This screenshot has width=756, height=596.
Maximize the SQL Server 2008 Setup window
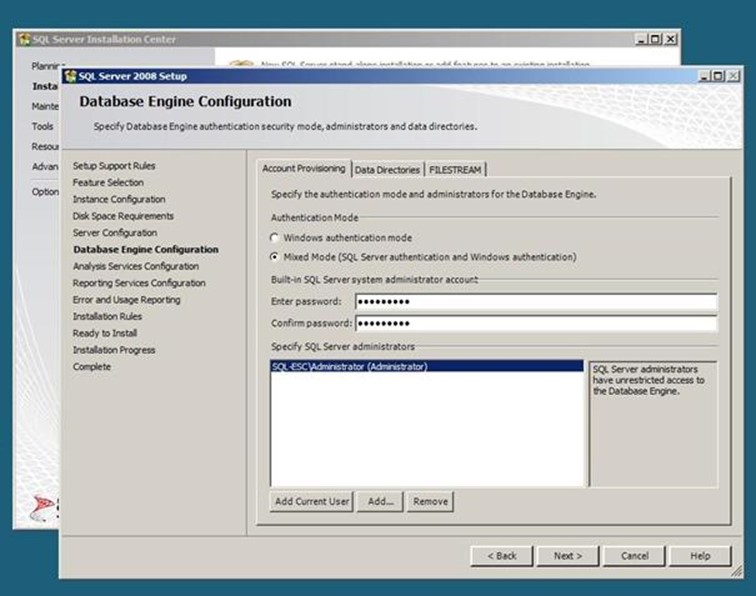pos(718,76)
